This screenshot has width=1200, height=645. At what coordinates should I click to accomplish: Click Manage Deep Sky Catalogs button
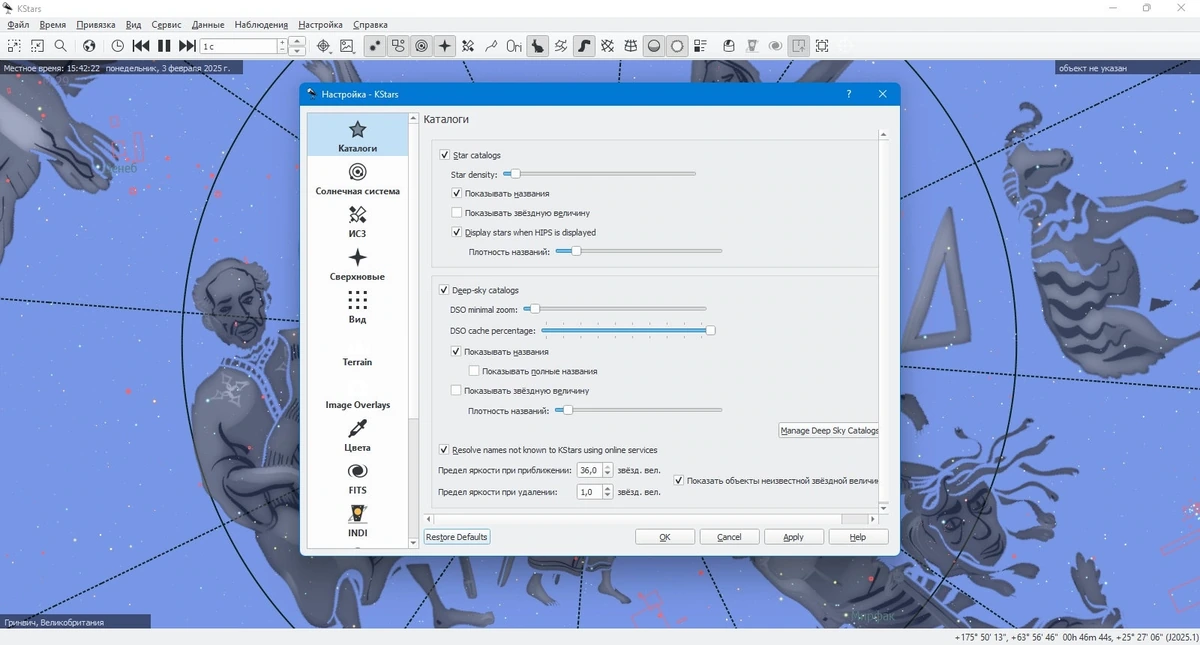[x=829, y=430]
